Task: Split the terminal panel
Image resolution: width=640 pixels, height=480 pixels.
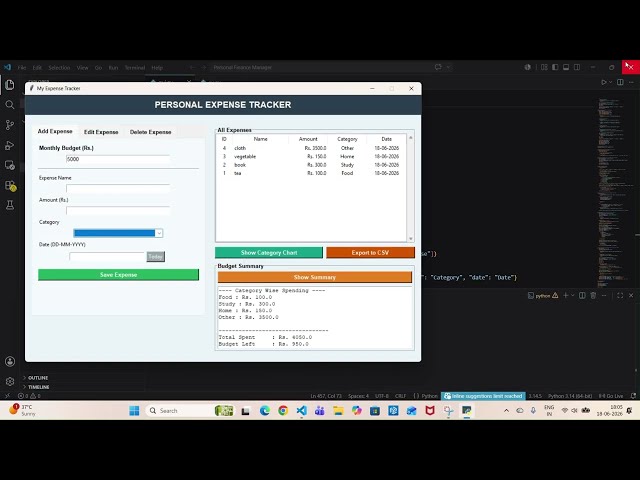Action: 582,295
